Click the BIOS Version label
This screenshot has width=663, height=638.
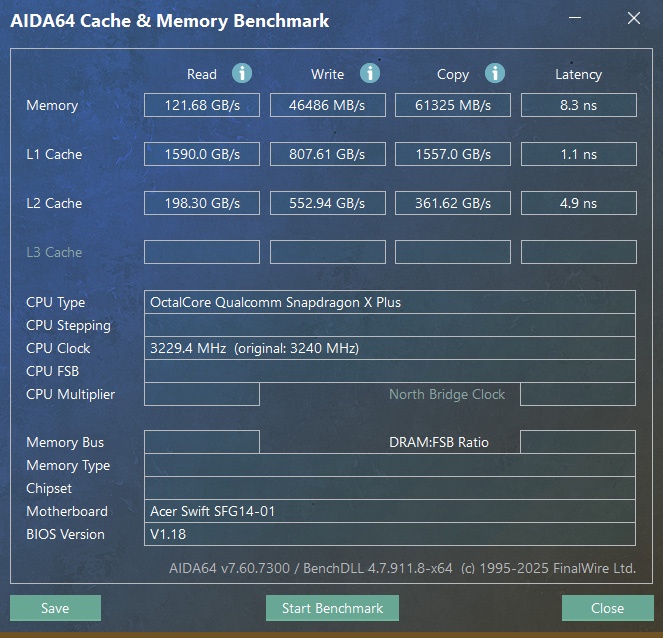point(65,534)
